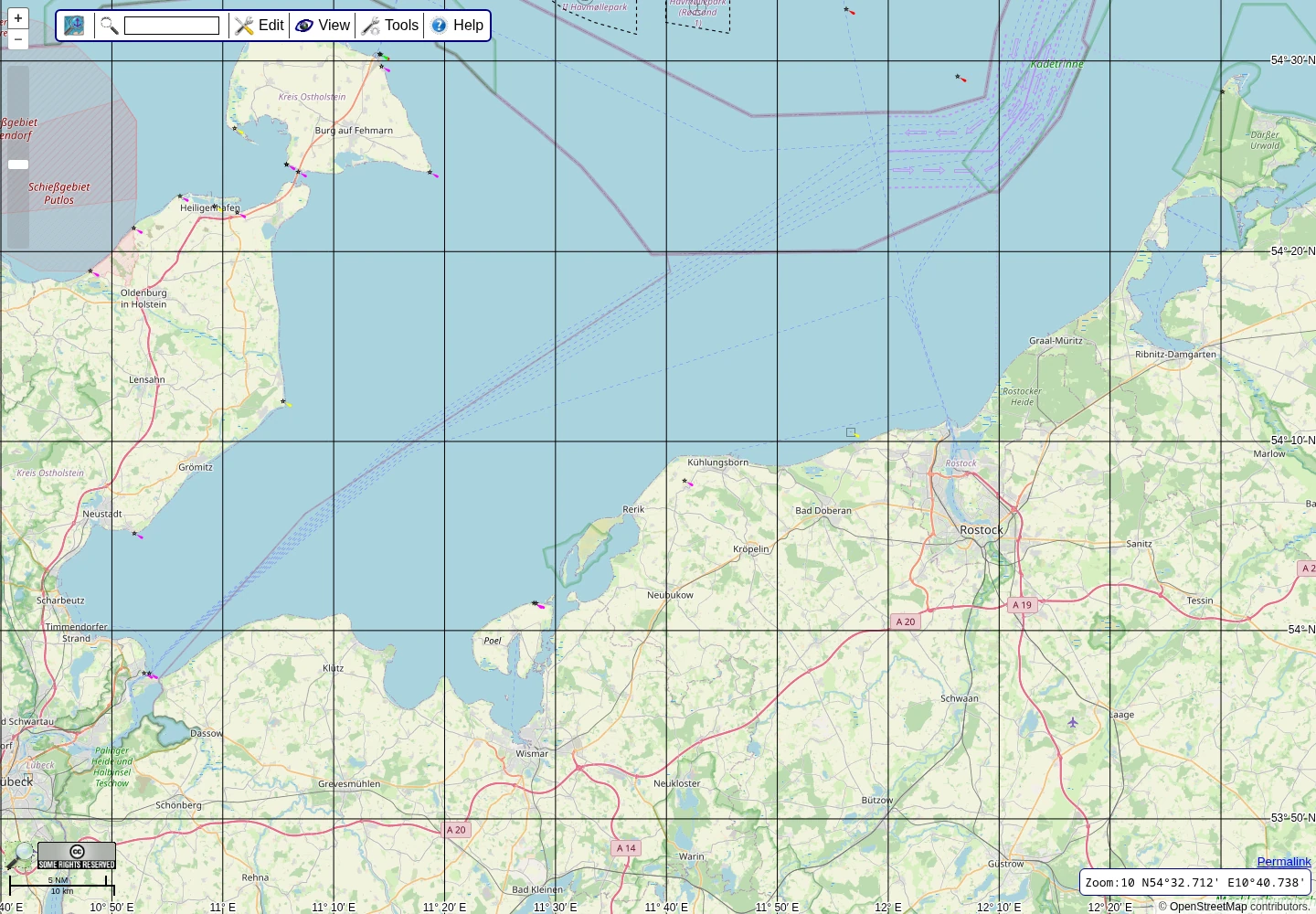Click the Grömitz label
Image resolution: width=1316 pixels, height=914 pixels.
click(196, 467)
